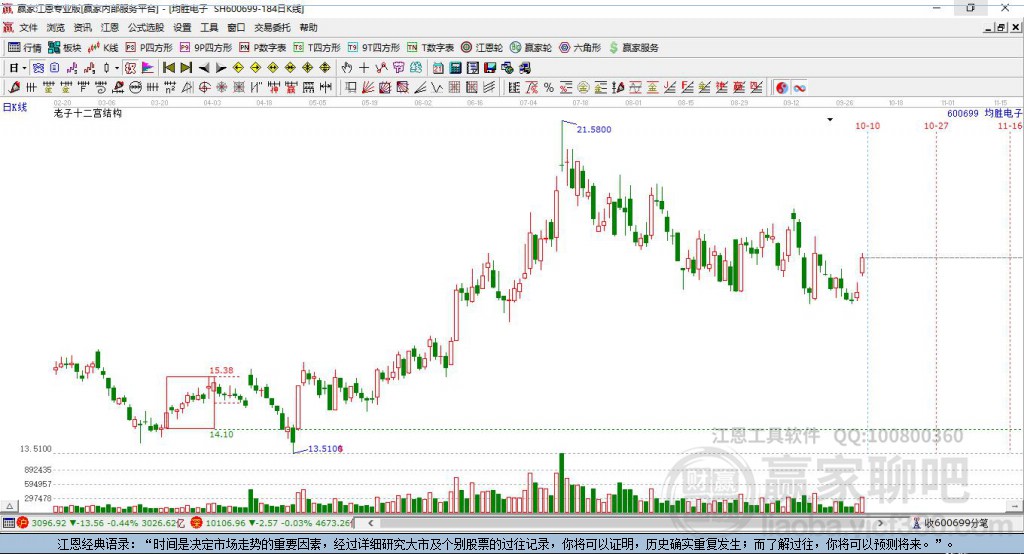Open the T四方形 tool
The image size is (1024, 554).
317,48
